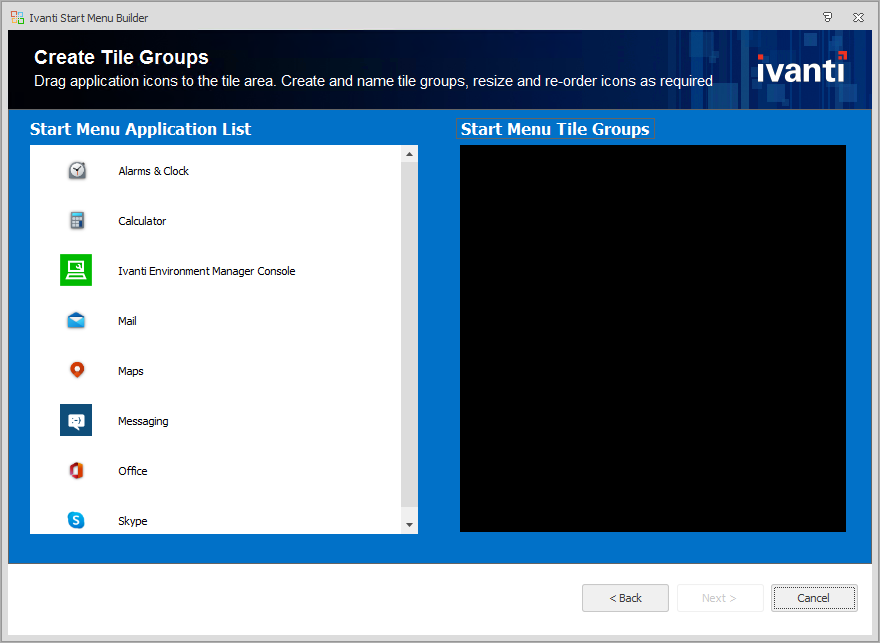
Task: Click the application list scroll down arrow
Action: 409,525
